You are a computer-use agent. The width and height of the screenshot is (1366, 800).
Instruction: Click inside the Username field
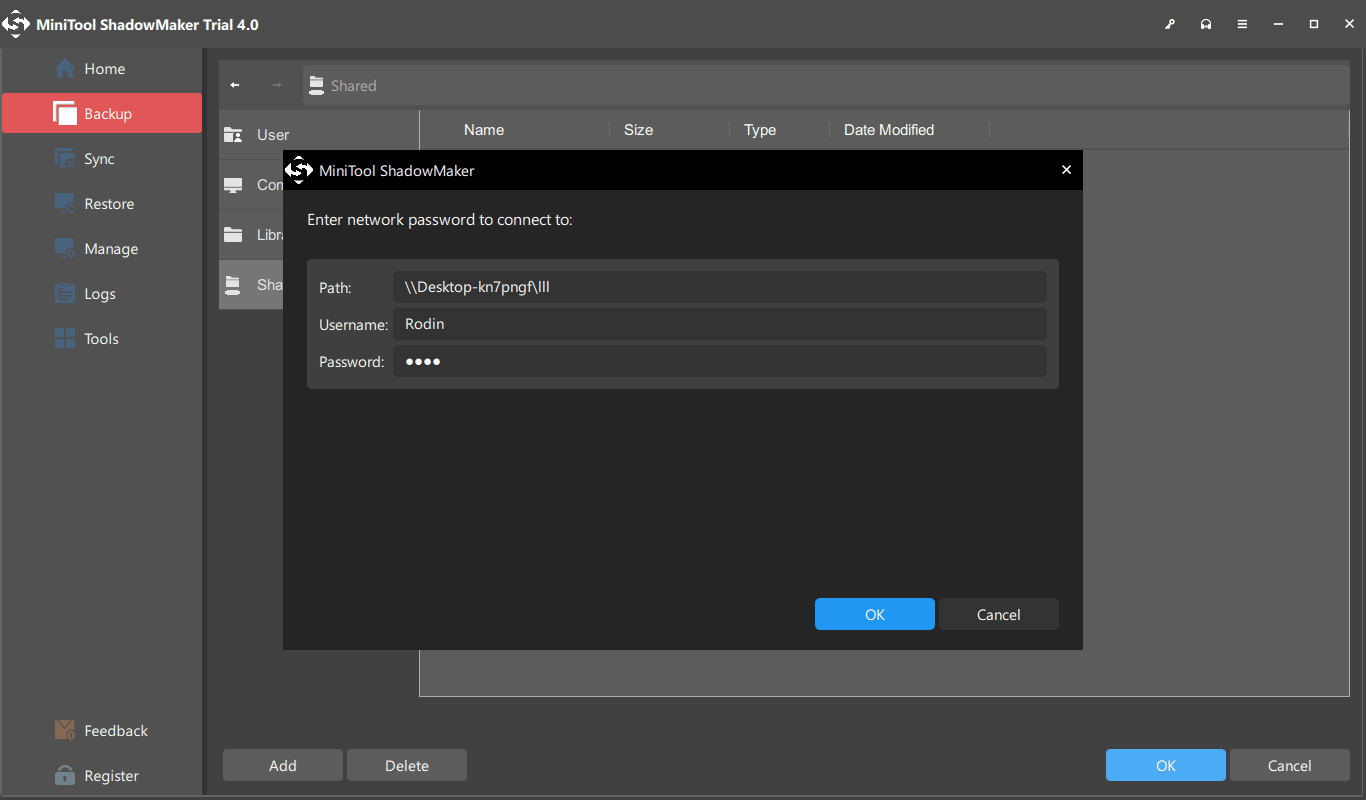720,323
